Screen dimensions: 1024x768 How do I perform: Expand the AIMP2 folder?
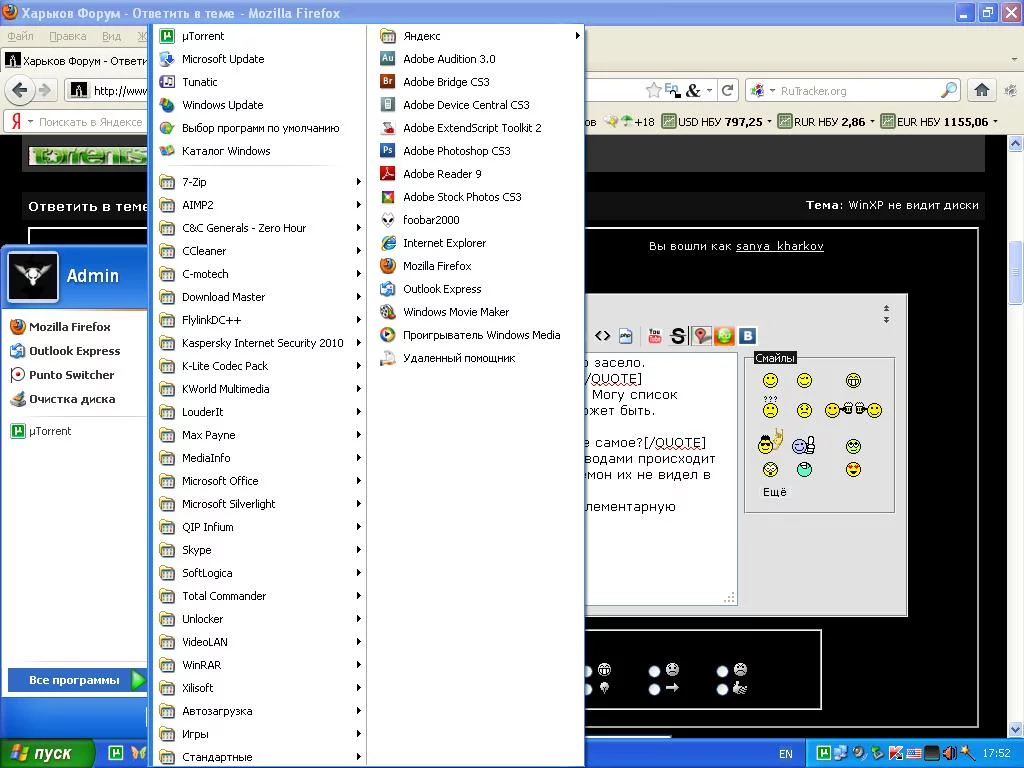pos(259,205)
